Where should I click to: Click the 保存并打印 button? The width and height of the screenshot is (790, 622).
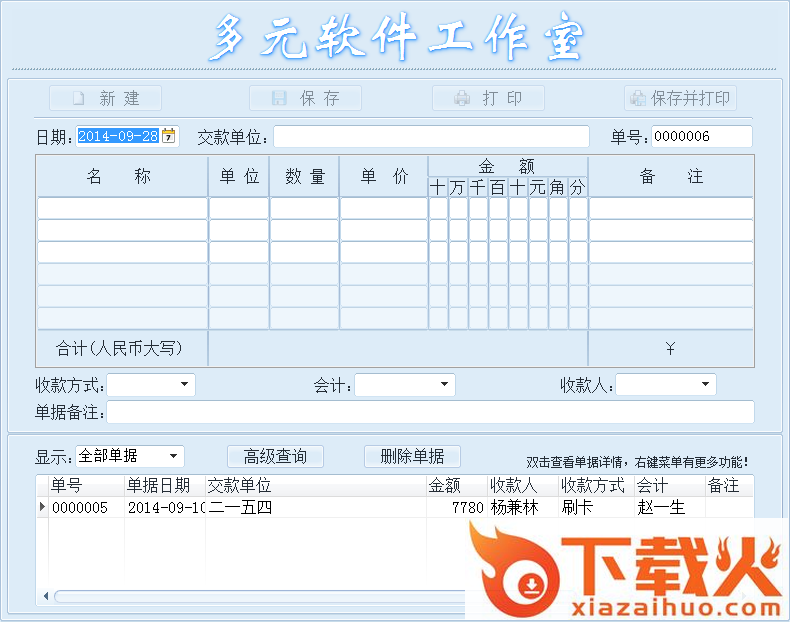[680, 98]
